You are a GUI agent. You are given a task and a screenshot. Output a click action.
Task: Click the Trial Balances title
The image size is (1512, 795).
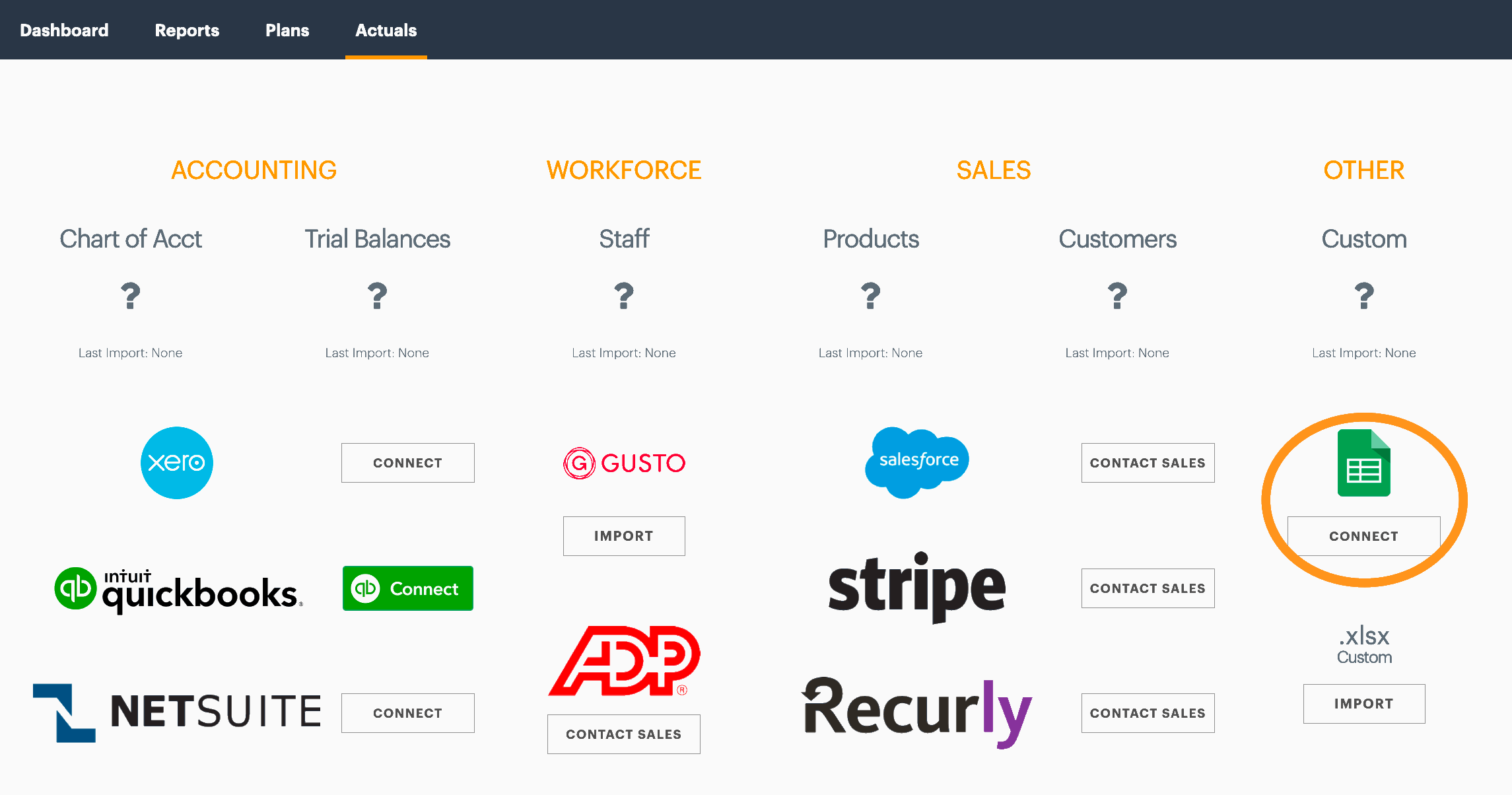point(377,239)
